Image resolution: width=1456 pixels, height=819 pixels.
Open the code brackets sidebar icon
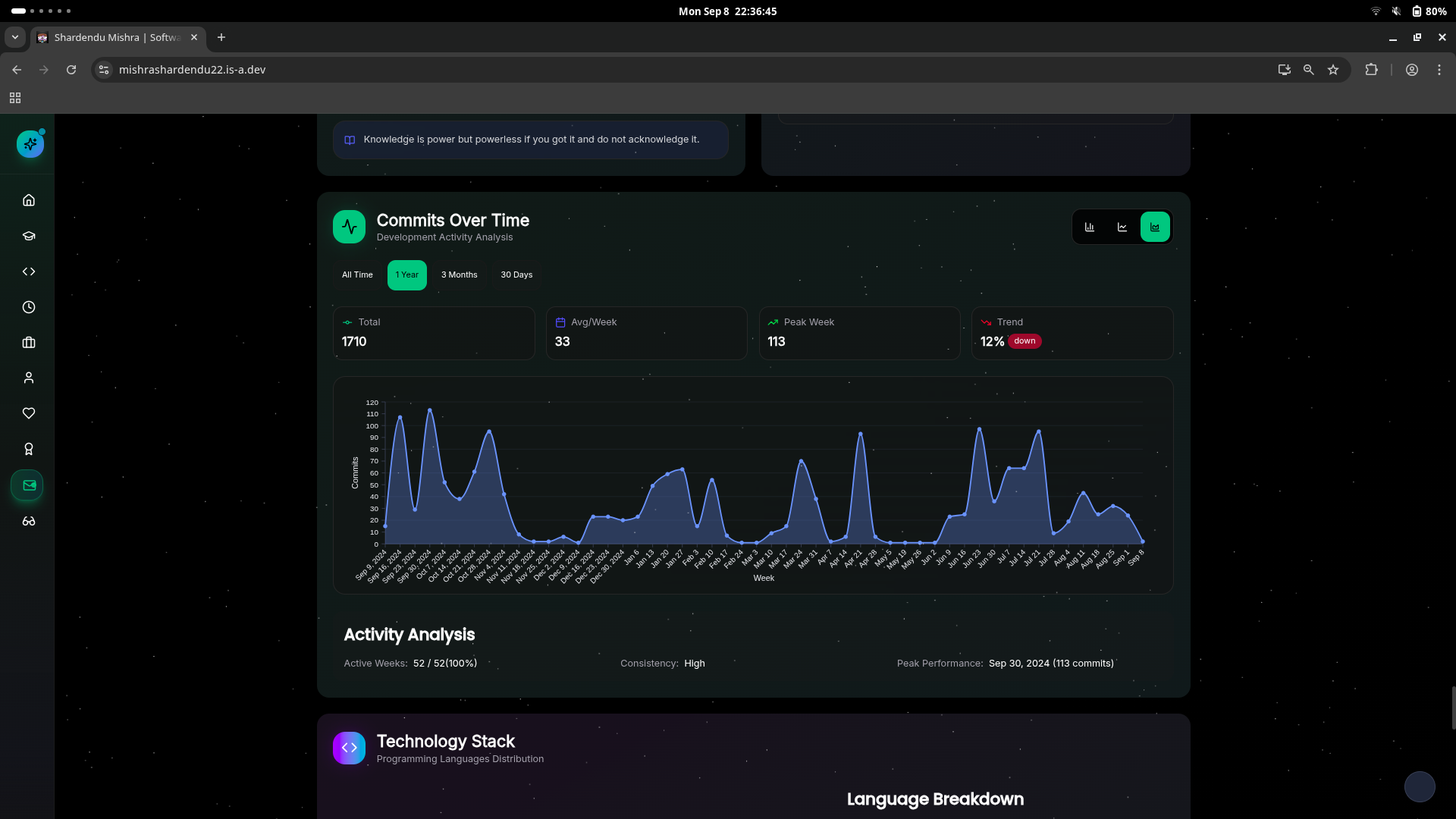click(x=29, y=271)
